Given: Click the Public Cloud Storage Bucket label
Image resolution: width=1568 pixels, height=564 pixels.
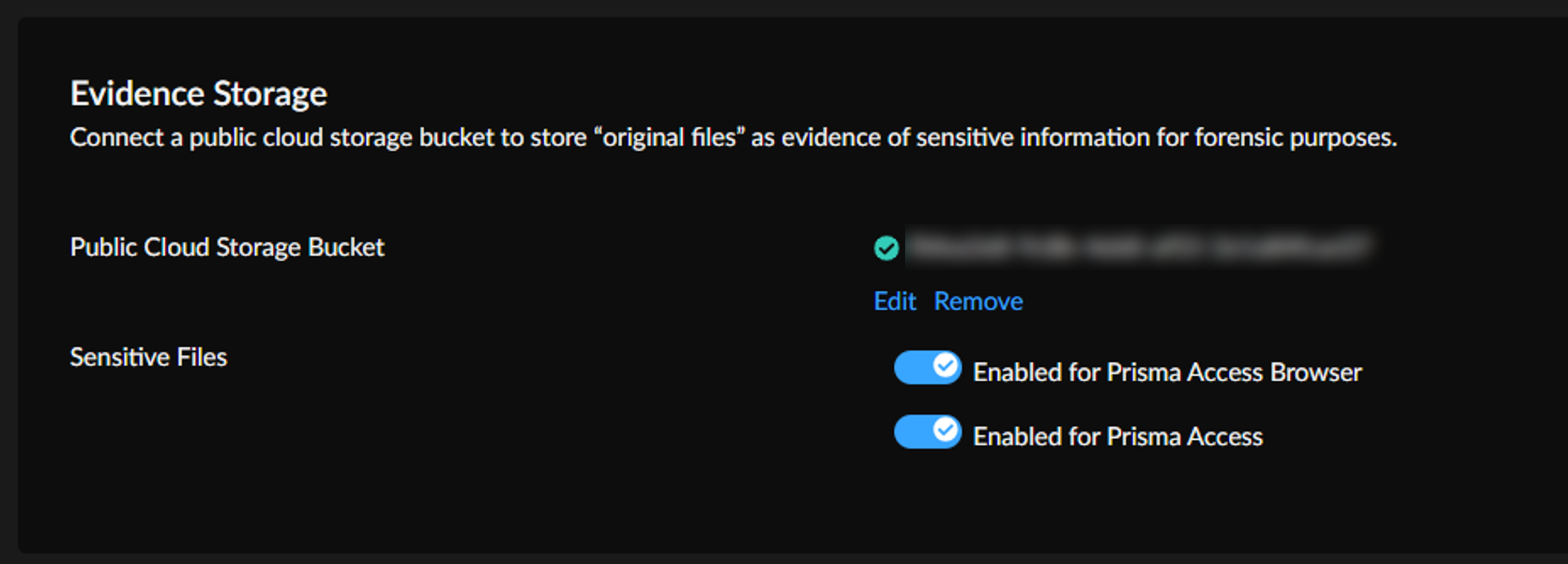Looking at the screenshot, I should [x=227, y=247].
